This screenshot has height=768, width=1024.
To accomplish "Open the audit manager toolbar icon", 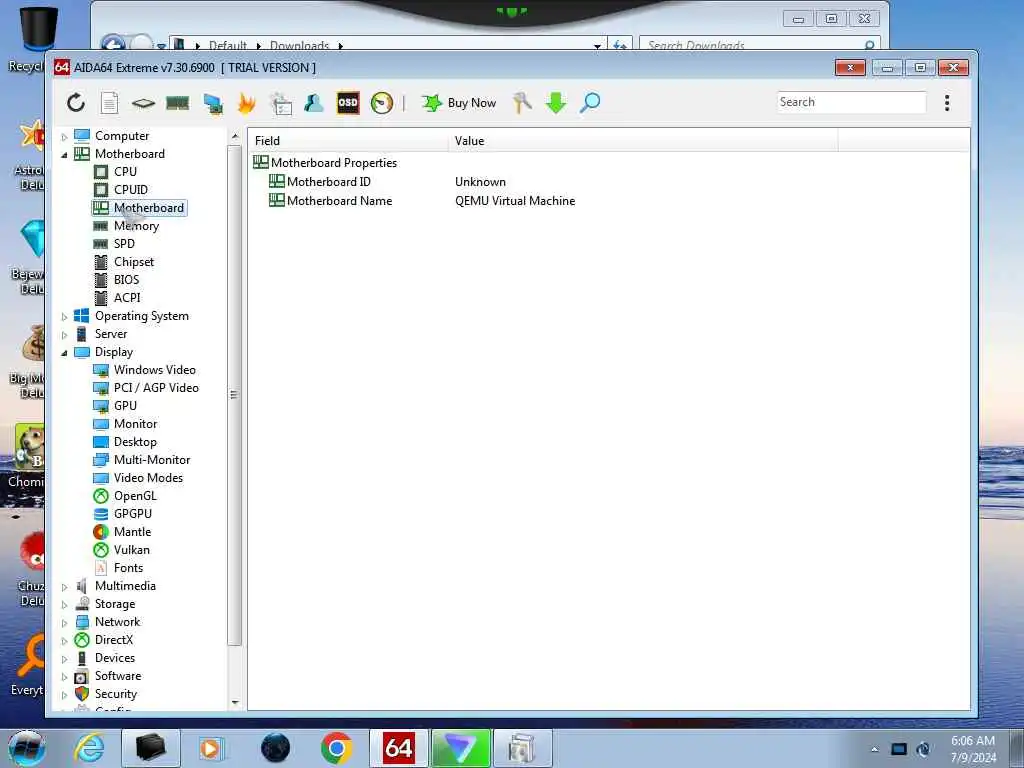I will click(281, 103).
